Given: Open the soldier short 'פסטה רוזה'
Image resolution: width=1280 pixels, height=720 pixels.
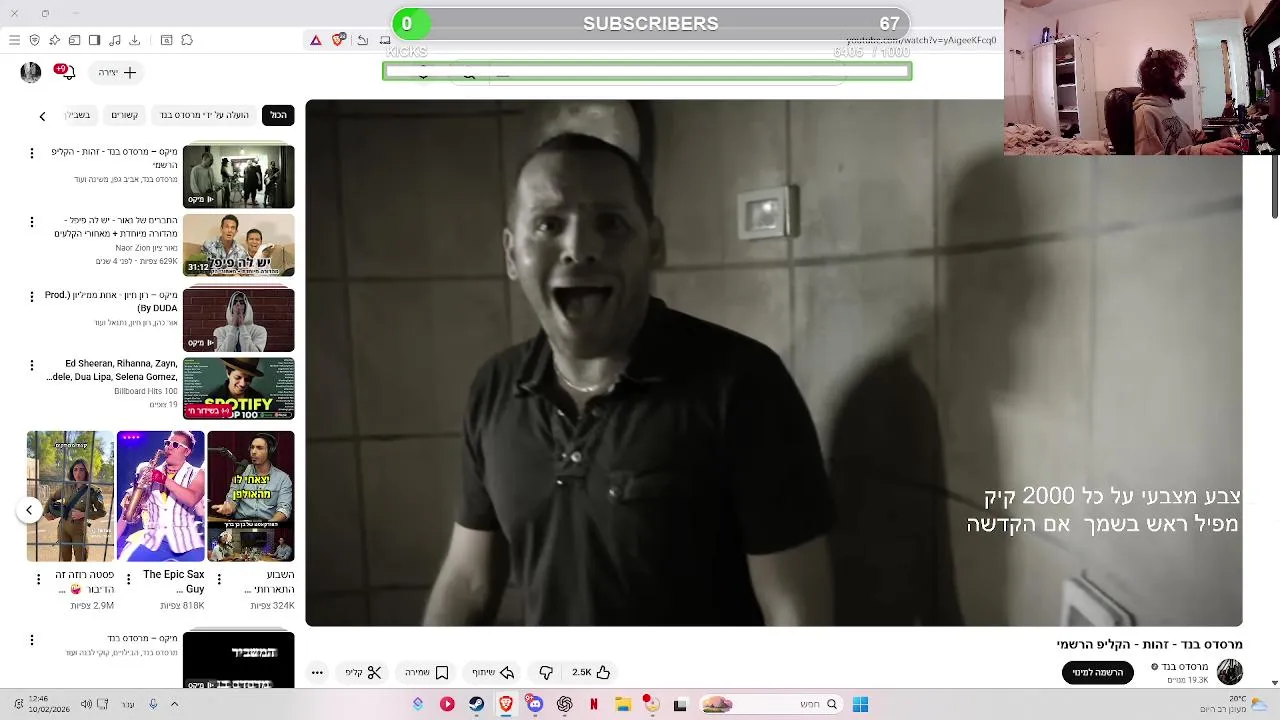Looking at the screenshot, I should 70,496.
